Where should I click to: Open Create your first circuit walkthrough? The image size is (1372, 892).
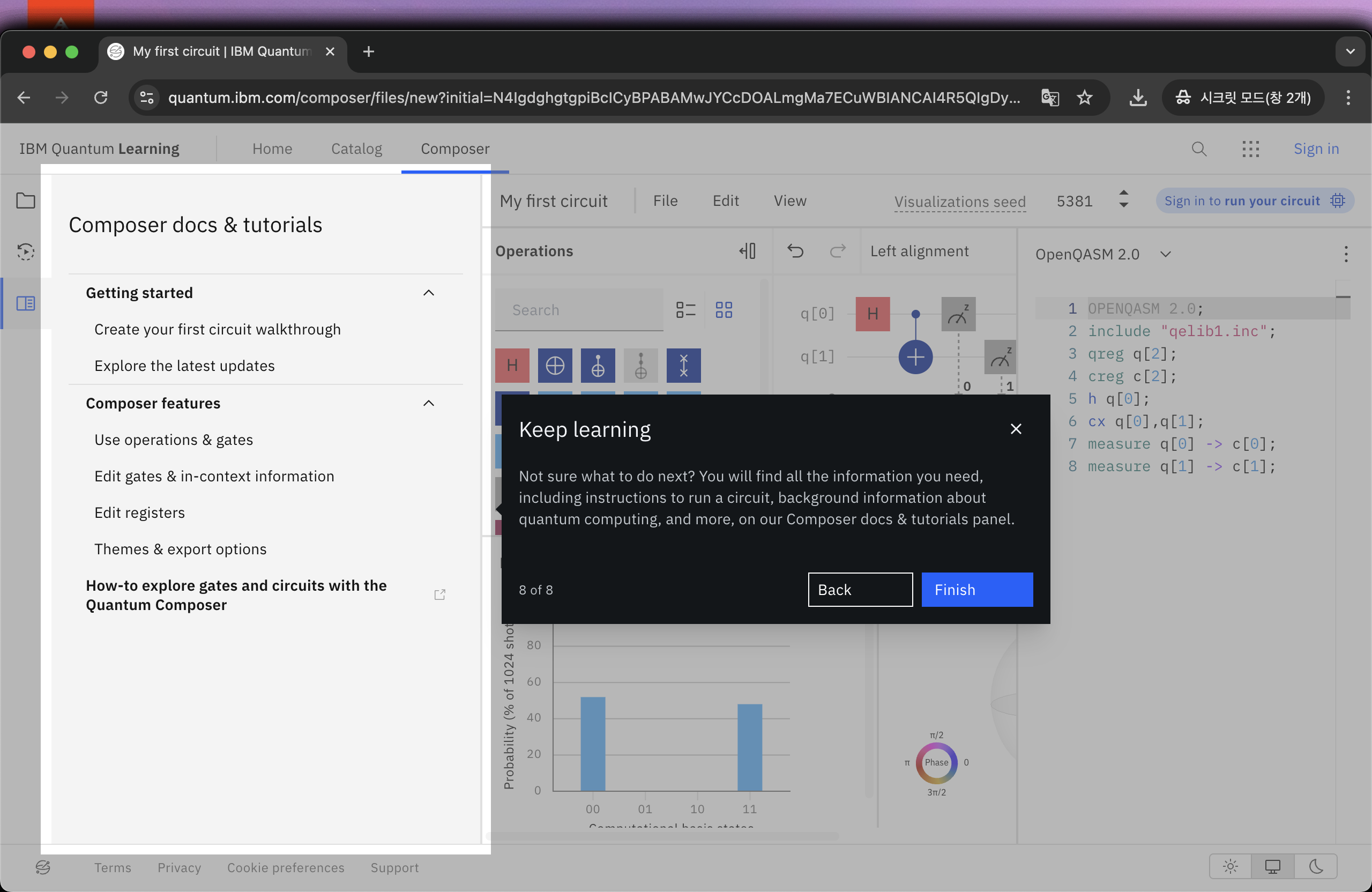[x=218, y=329]
